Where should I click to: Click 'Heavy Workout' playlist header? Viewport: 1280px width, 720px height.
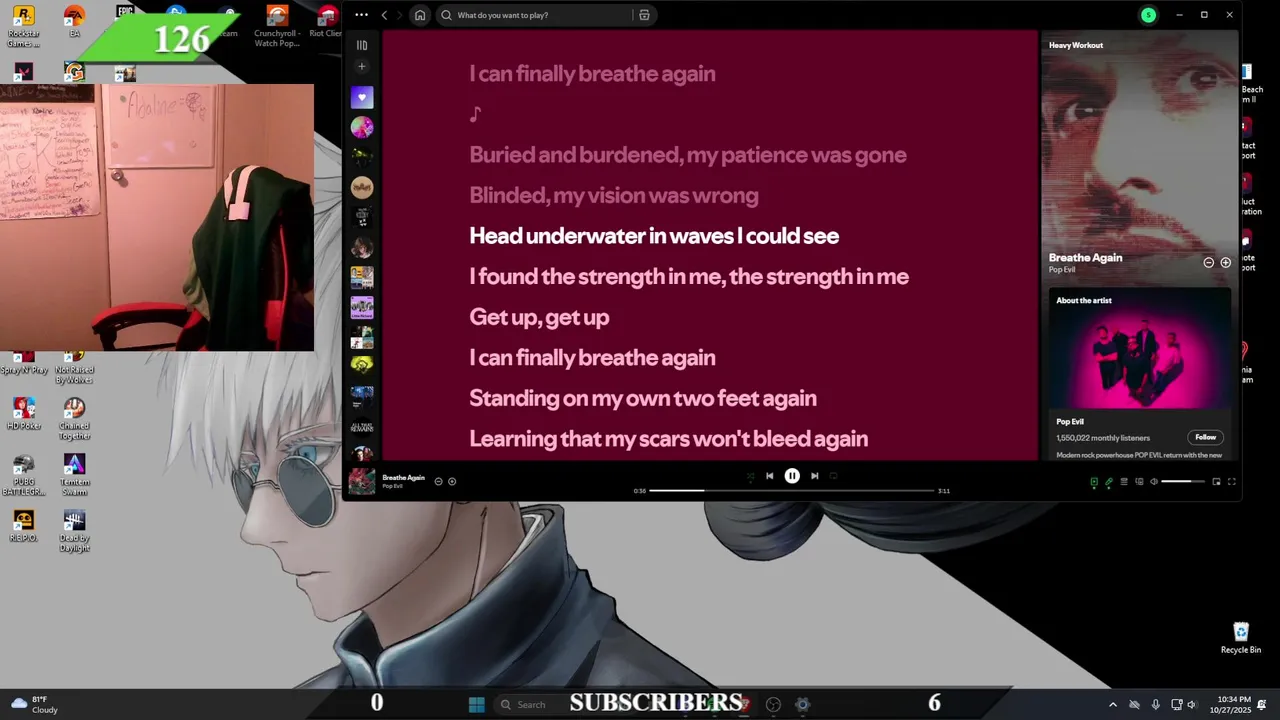point(1076,45)
